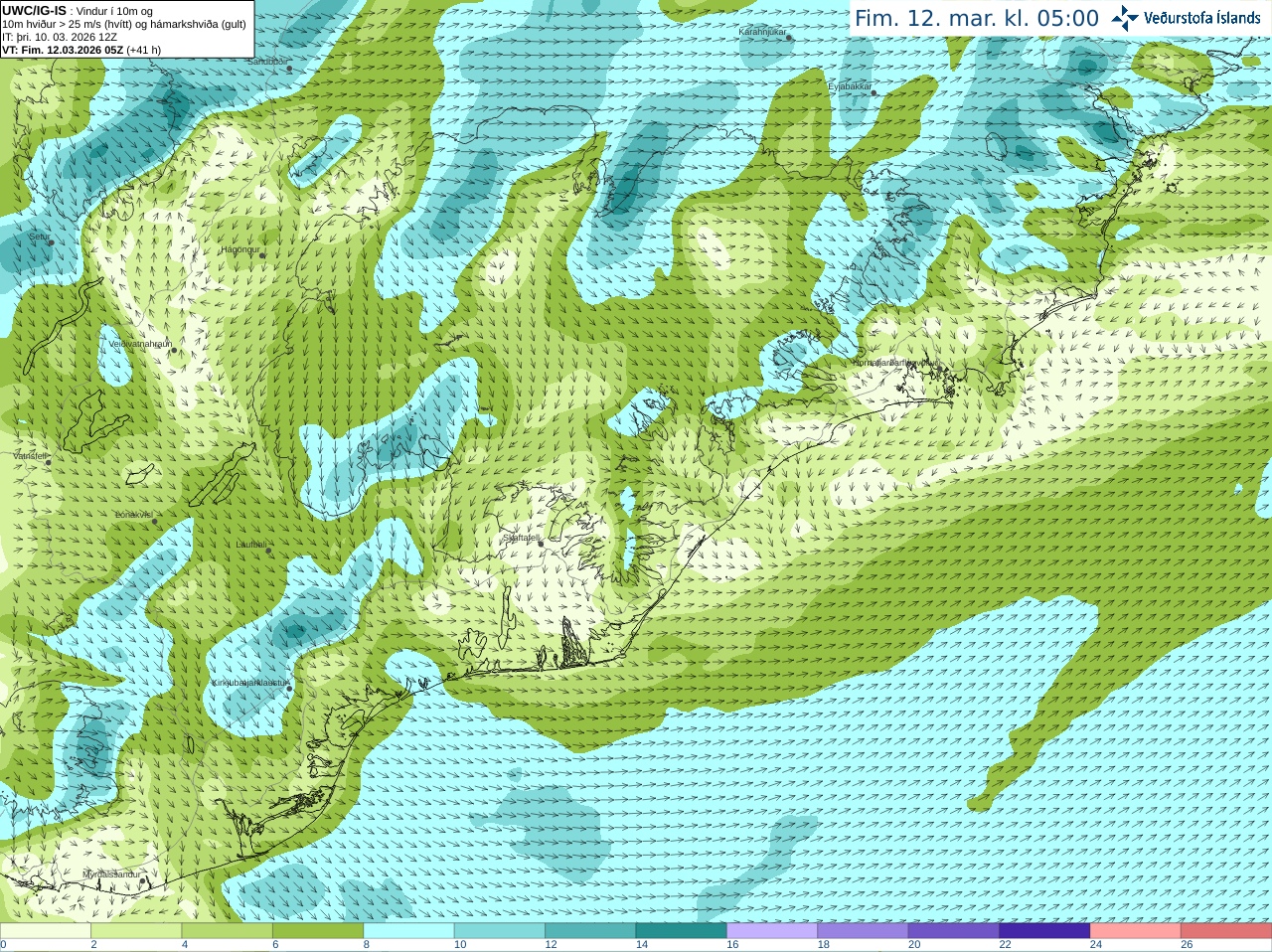Screen dimensions: 1272x952
Task: Select the Hornafjarðarflugvöllur station label
Action: (896, 363)
